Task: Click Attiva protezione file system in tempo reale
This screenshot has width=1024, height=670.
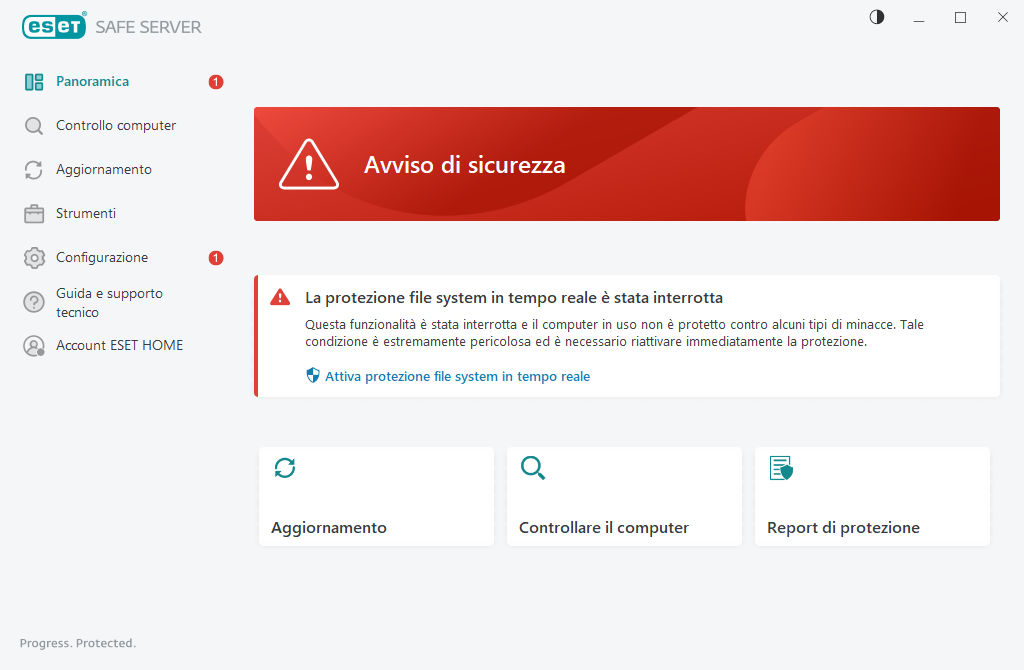Action: [456, 376]
